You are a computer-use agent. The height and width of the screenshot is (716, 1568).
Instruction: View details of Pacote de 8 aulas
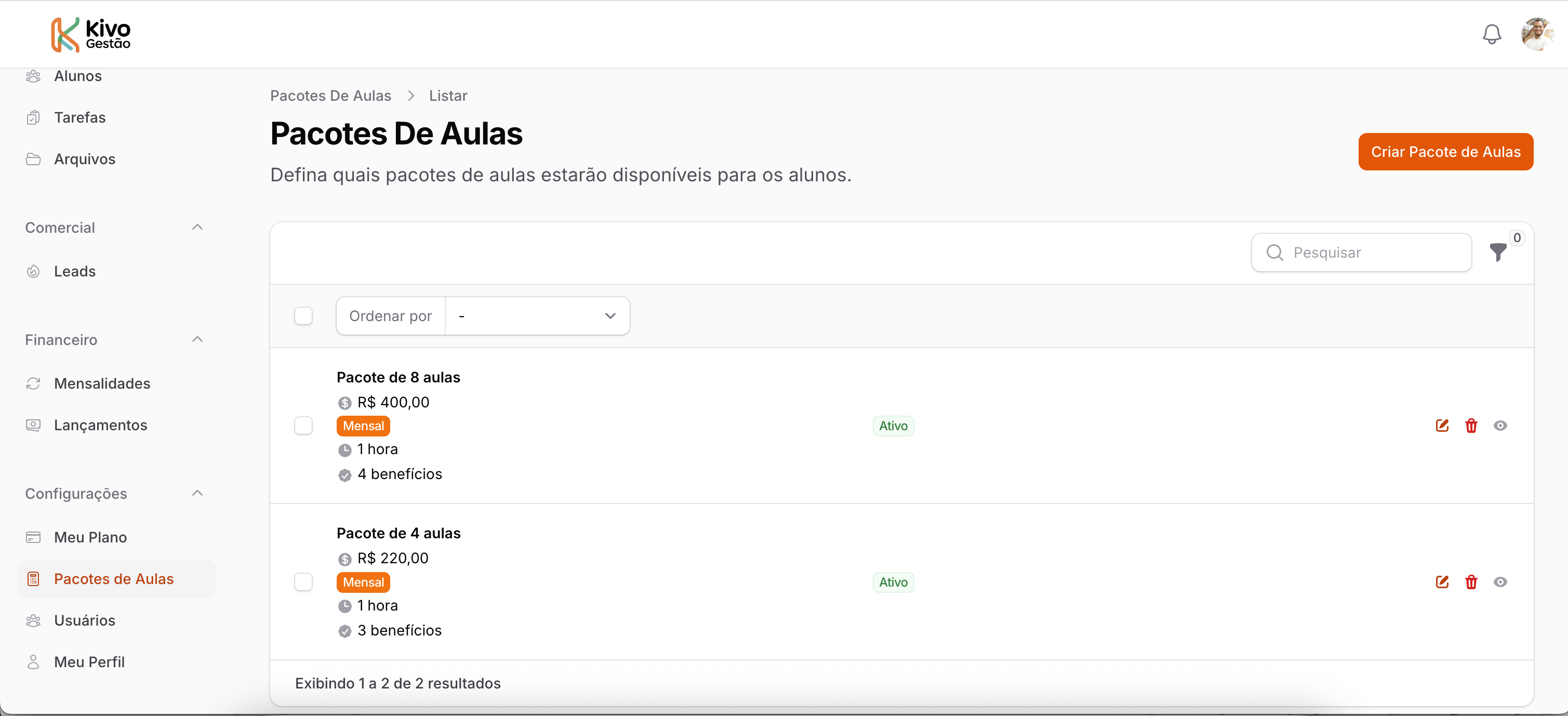point(1500,426)
